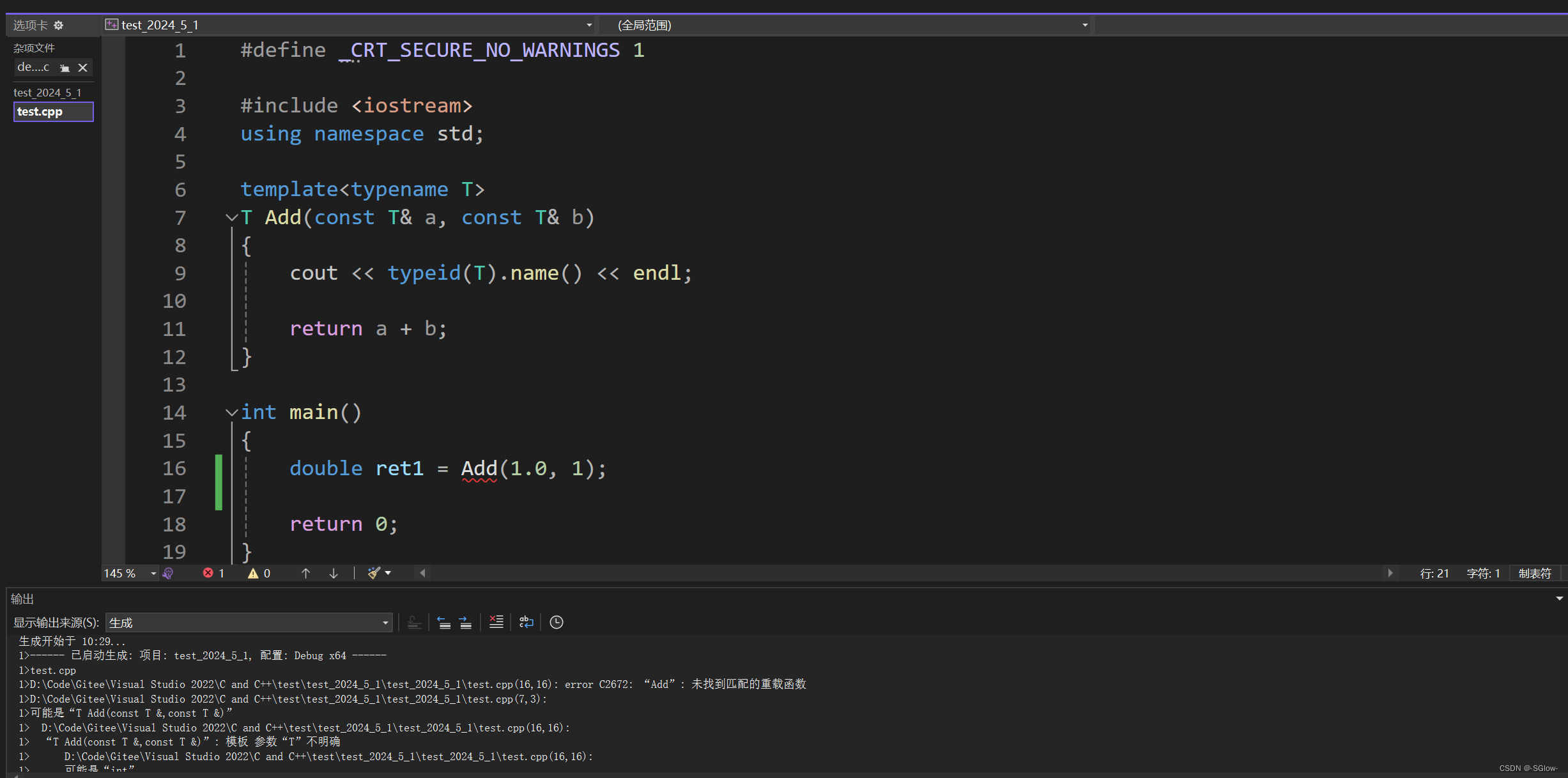Select the de...c tab under 杂项文件
Screen dimensions: 1568x778
tap(33, 68)
